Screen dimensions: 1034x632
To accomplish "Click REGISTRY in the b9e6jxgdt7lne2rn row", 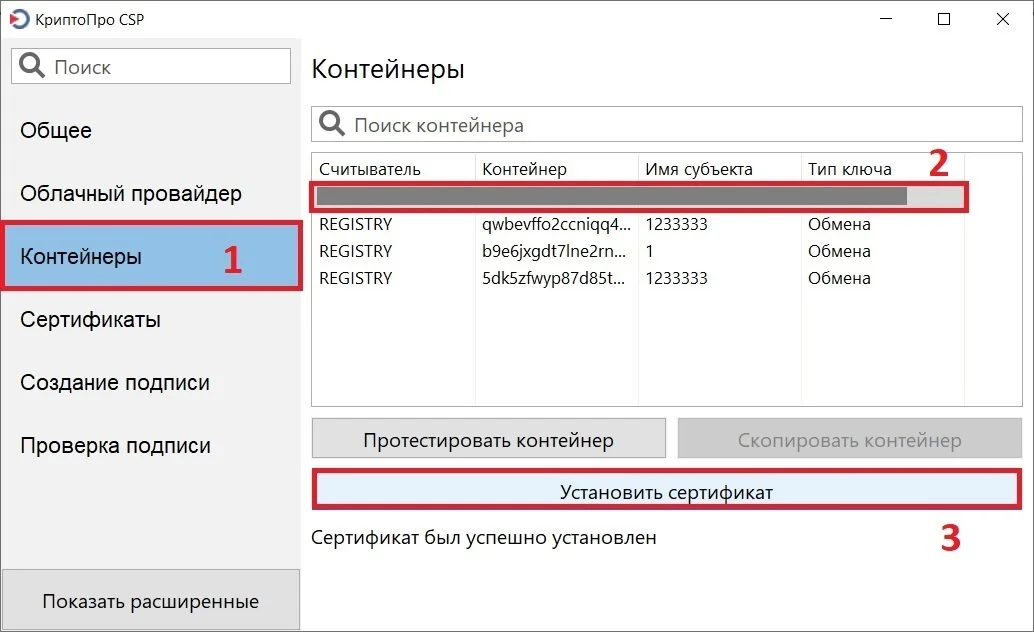I will click(355, 251).
